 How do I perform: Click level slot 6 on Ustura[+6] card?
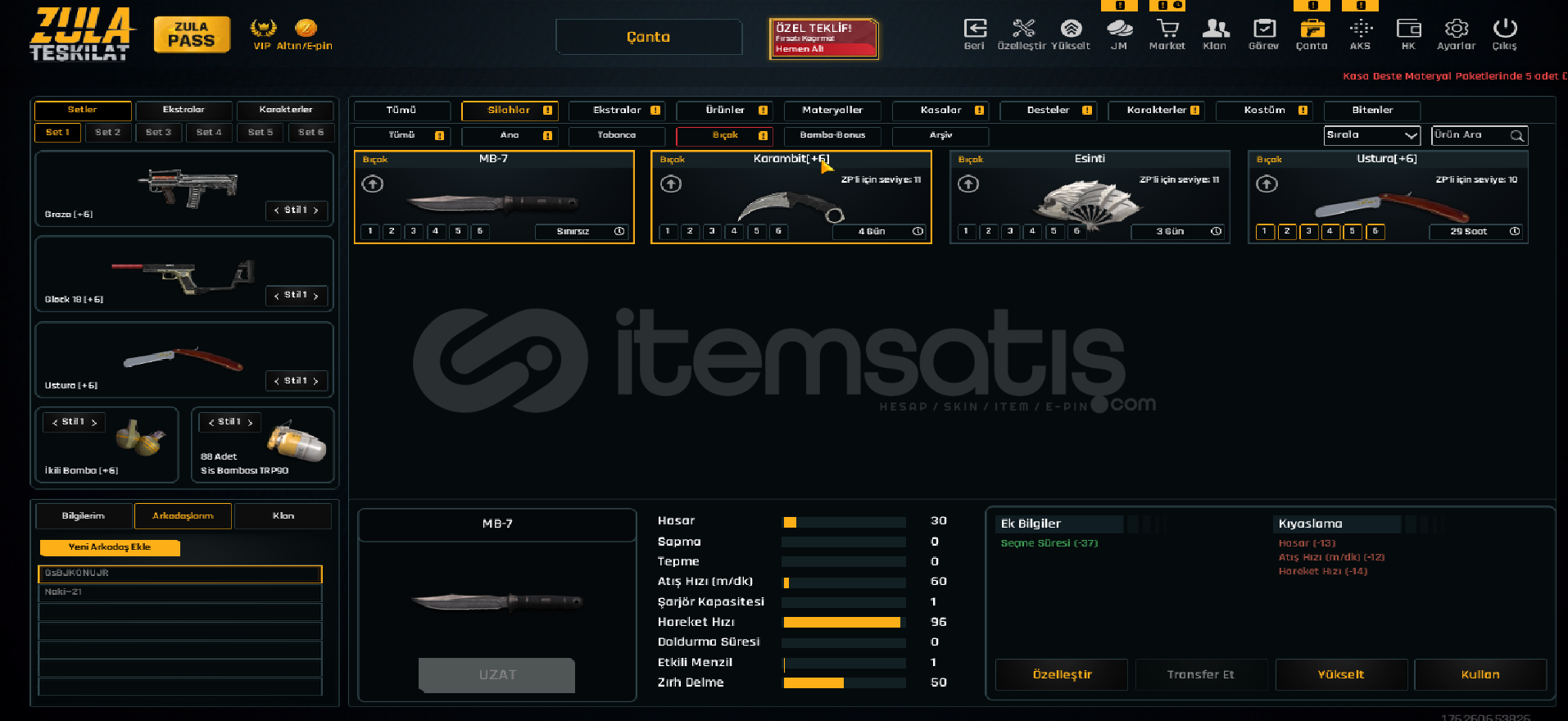click(x=1375, y=232)
